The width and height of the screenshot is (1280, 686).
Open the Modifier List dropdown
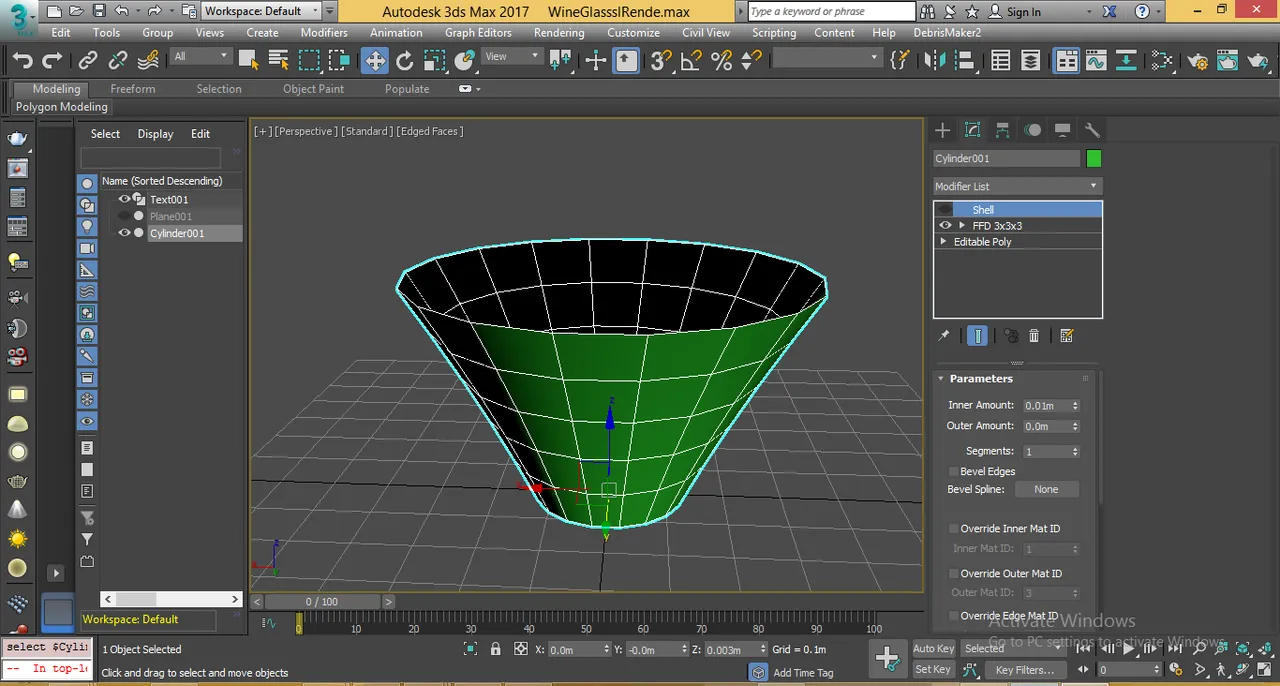[x=1017, y=186]
